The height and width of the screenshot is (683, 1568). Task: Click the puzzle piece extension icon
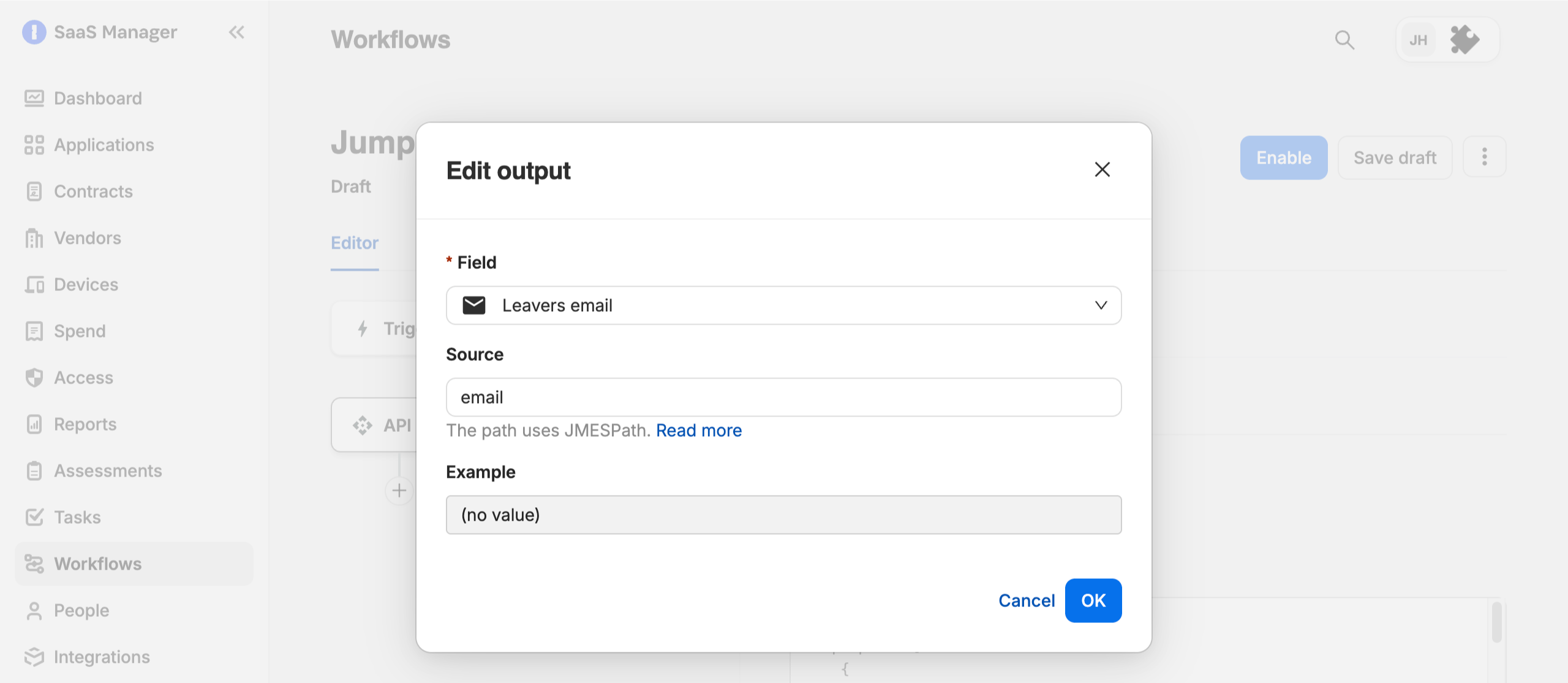point(1464,40)
